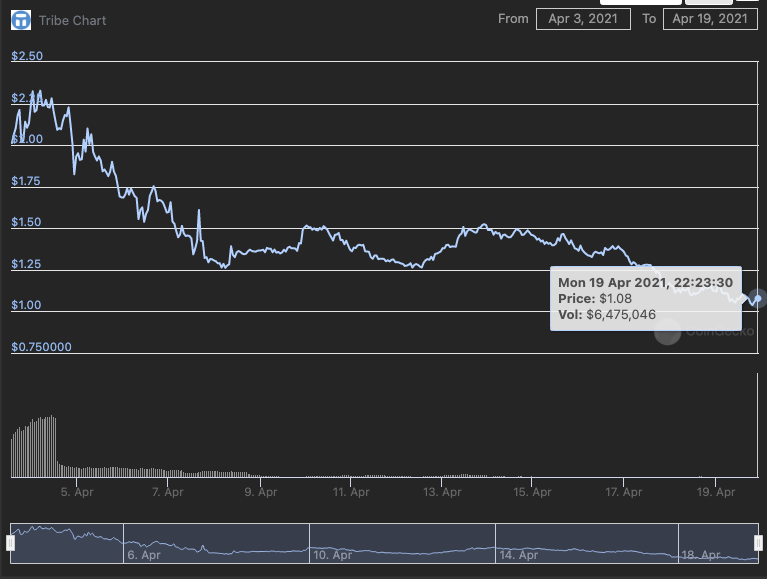Click the tooltip volume $6,475,046
This screenshot has height=579, width=767.
click(621, 314)
